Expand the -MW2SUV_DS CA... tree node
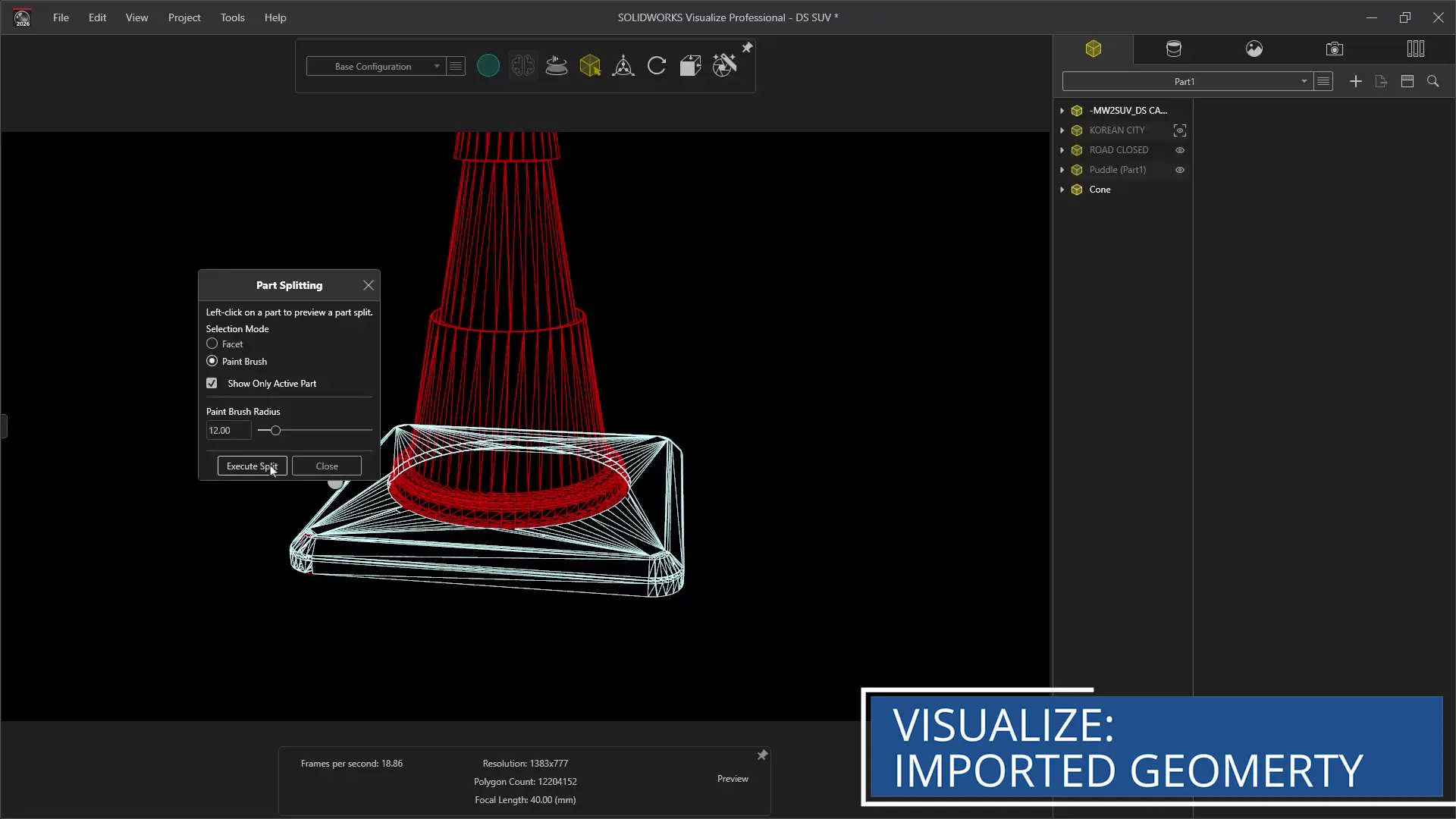This screenshot has width=1456, height=819. (x=1062, y=111)
